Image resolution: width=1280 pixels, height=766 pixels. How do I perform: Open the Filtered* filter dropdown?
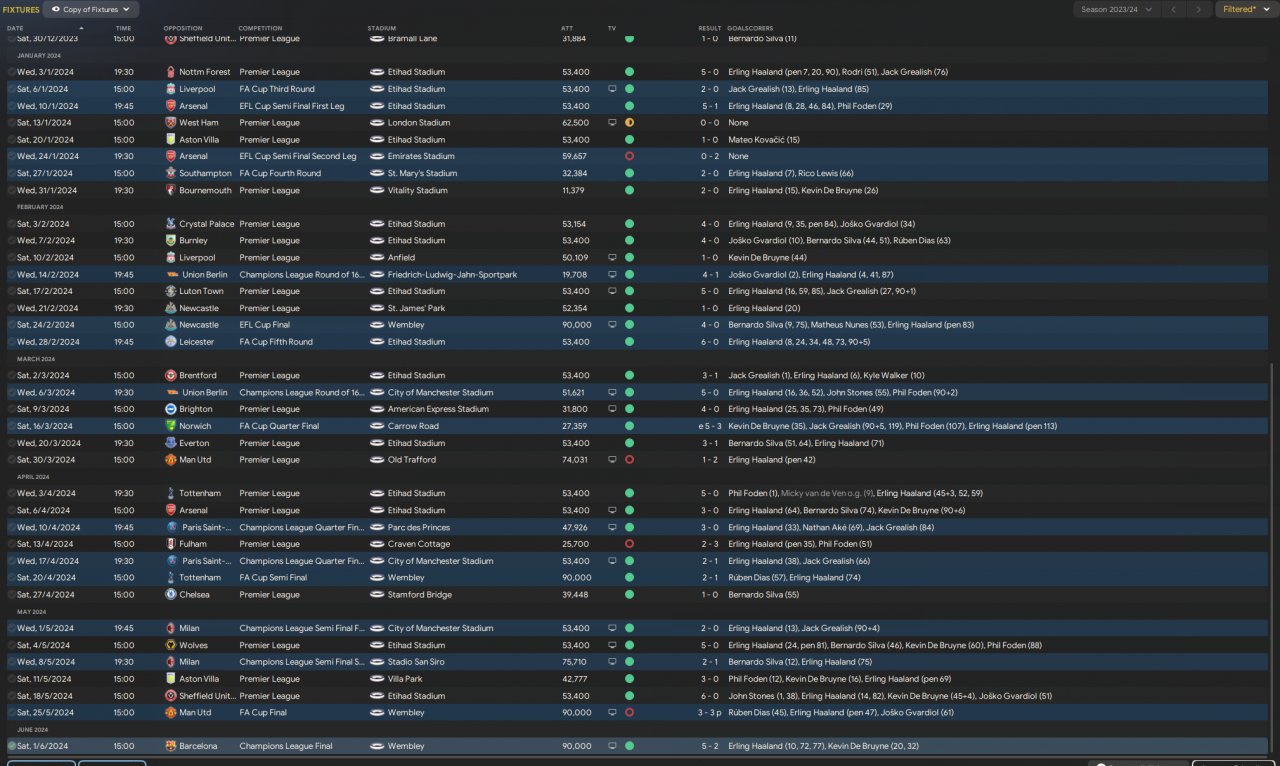1246,9
